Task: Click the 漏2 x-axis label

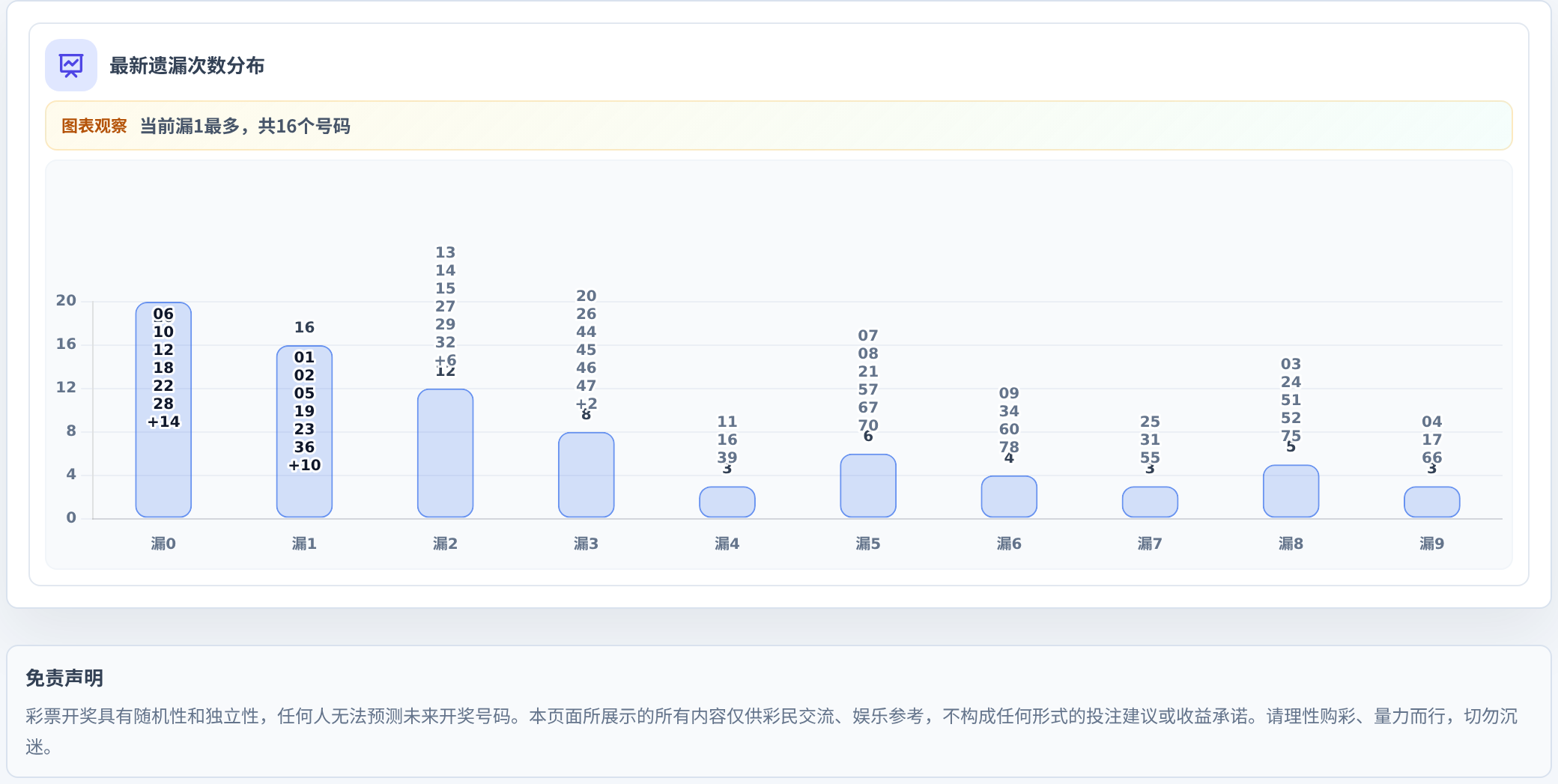Action: [x=445, y=544]
